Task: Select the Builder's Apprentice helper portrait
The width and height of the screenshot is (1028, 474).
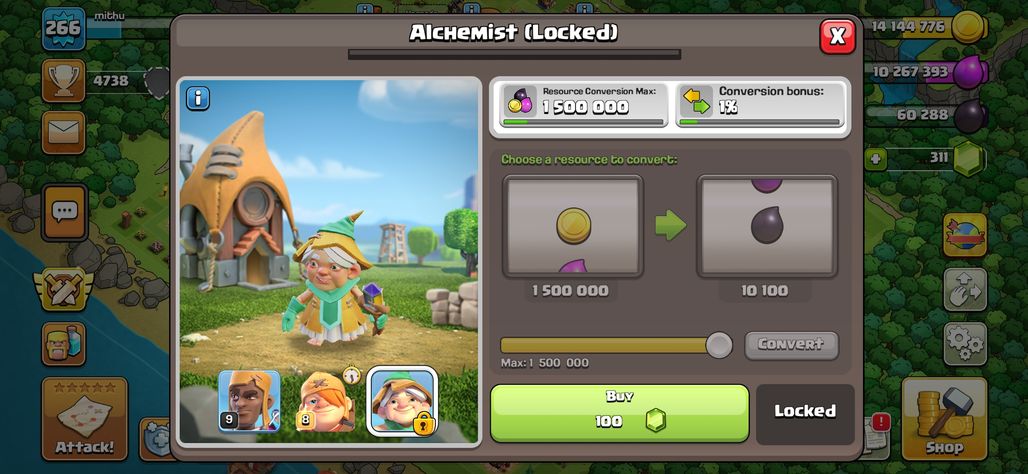Action: 326,401
